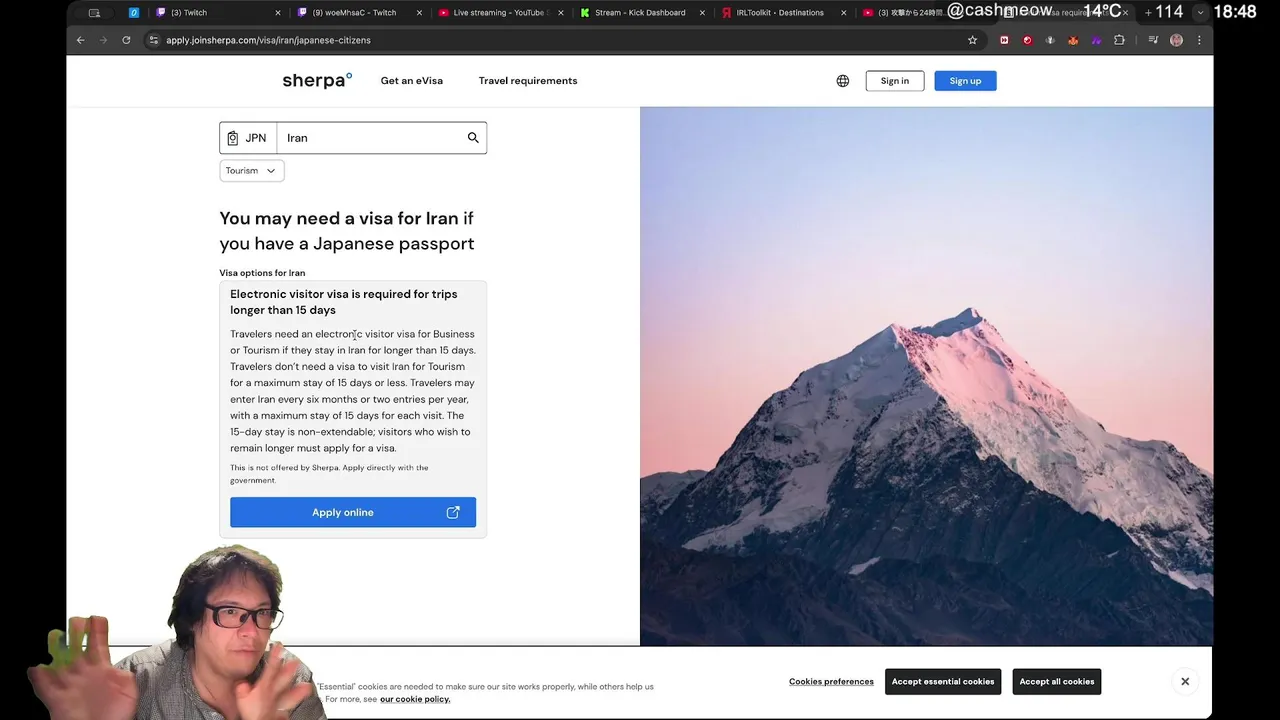This screenshot has height=720, width=1280.
Task: Click the Sign up button
Action: click(965, 81)
